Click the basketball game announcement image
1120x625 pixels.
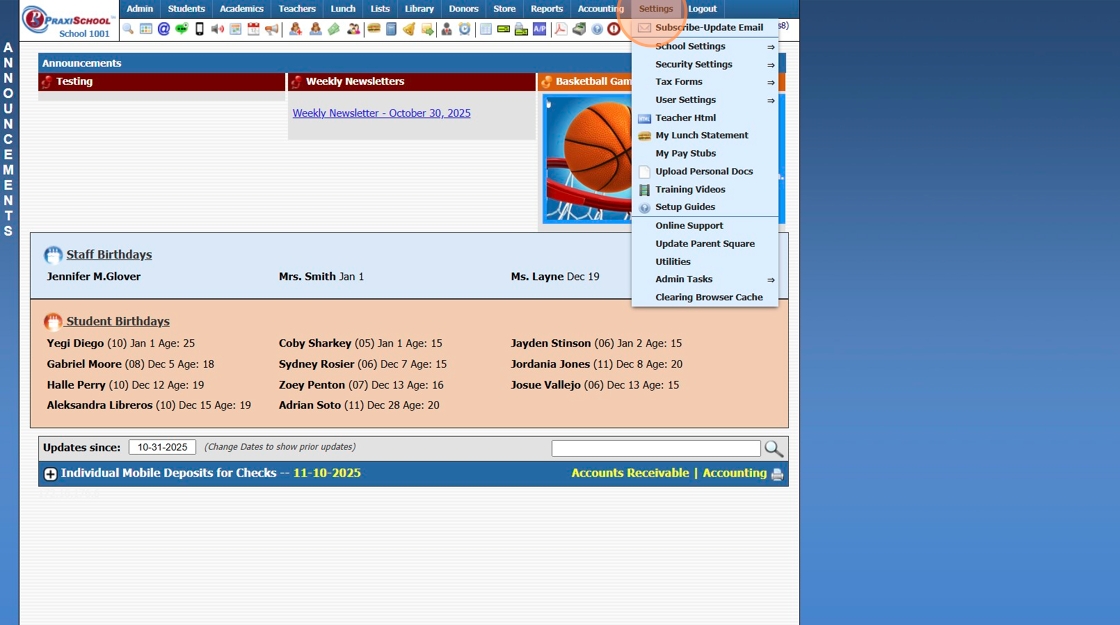[587, 159]
